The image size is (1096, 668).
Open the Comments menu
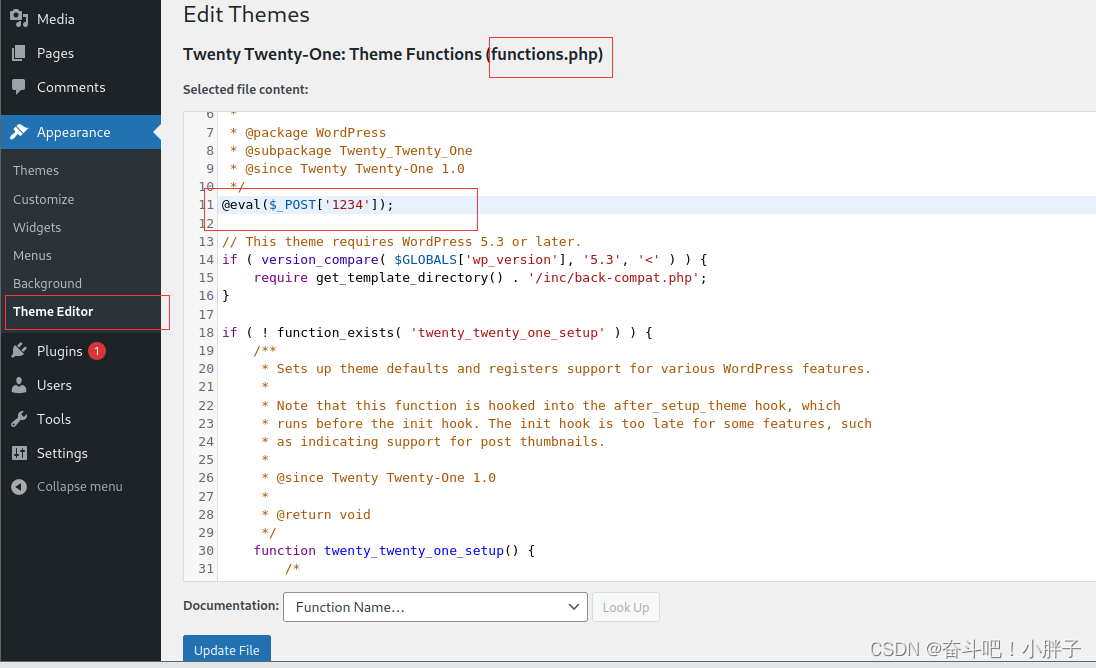(71, 87)
